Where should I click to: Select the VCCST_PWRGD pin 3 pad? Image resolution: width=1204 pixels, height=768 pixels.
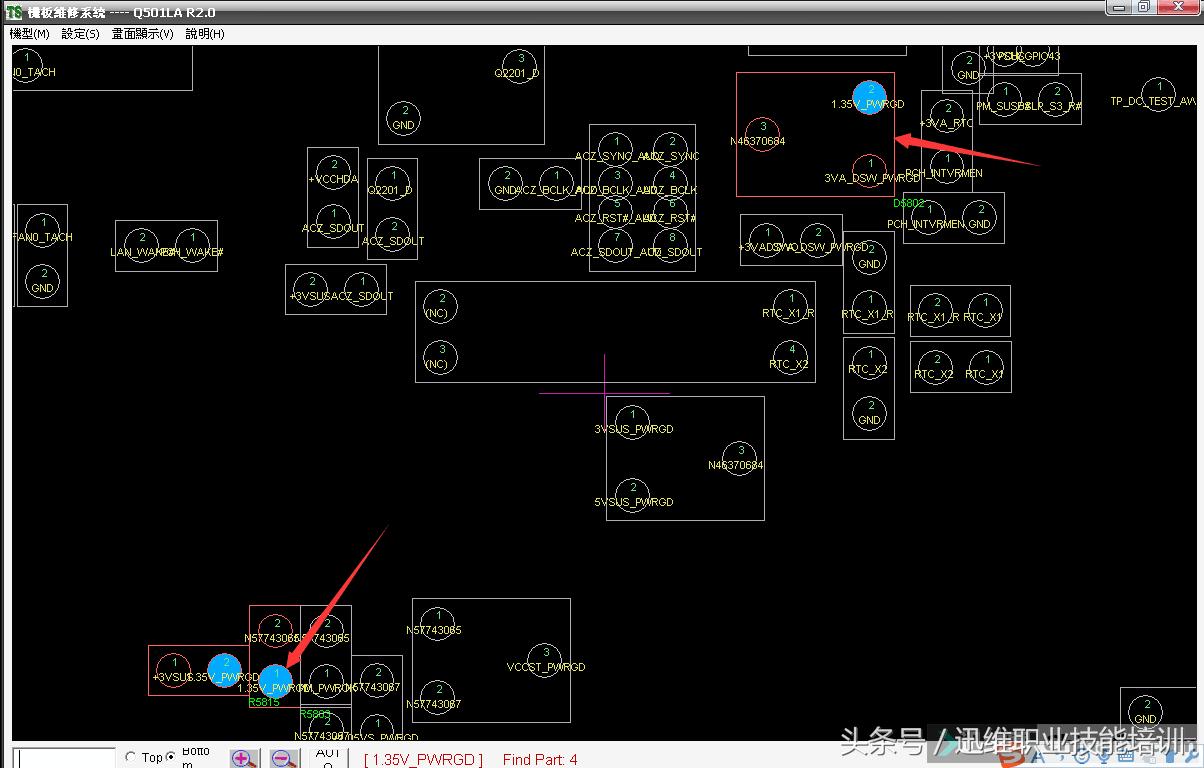[x=545, y=659]
